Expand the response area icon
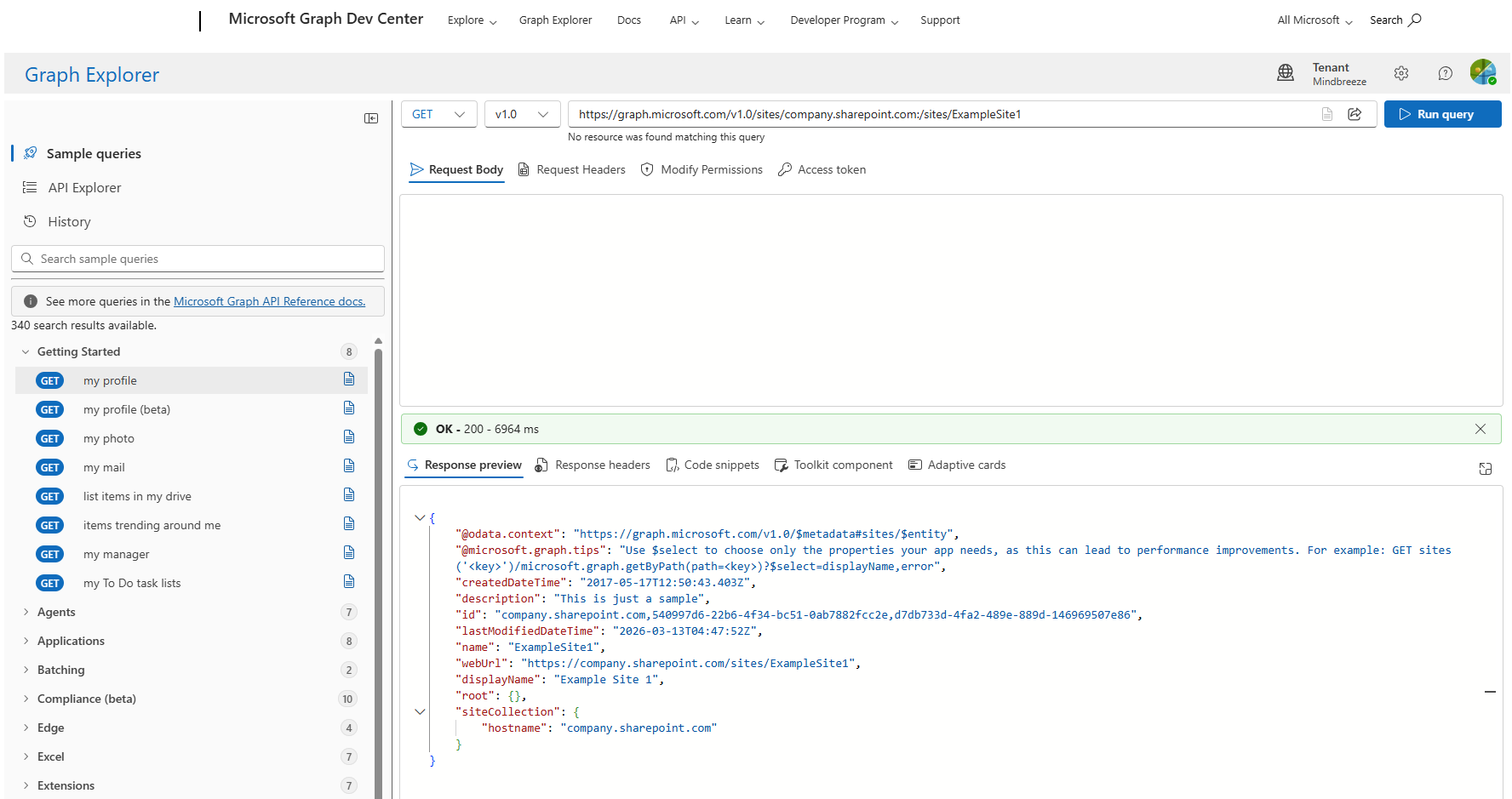 click(x=1486, y=469)
